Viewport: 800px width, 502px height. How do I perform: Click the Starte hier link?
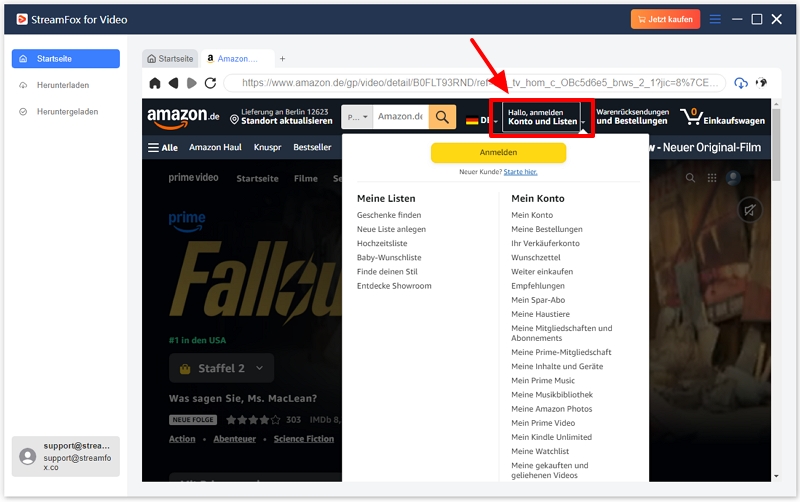[x=520, y=172]
